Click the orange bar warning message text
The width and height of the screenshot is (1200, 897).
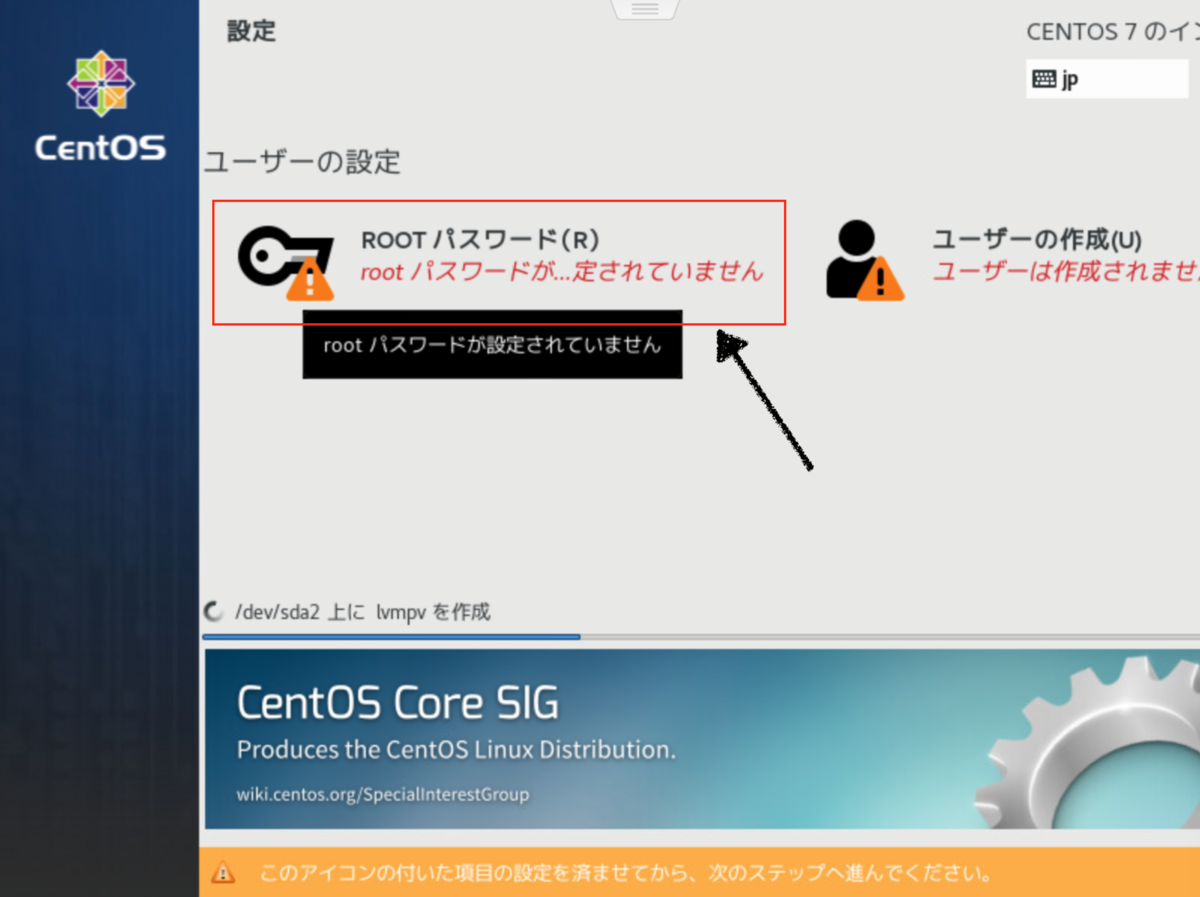point(626,874)
